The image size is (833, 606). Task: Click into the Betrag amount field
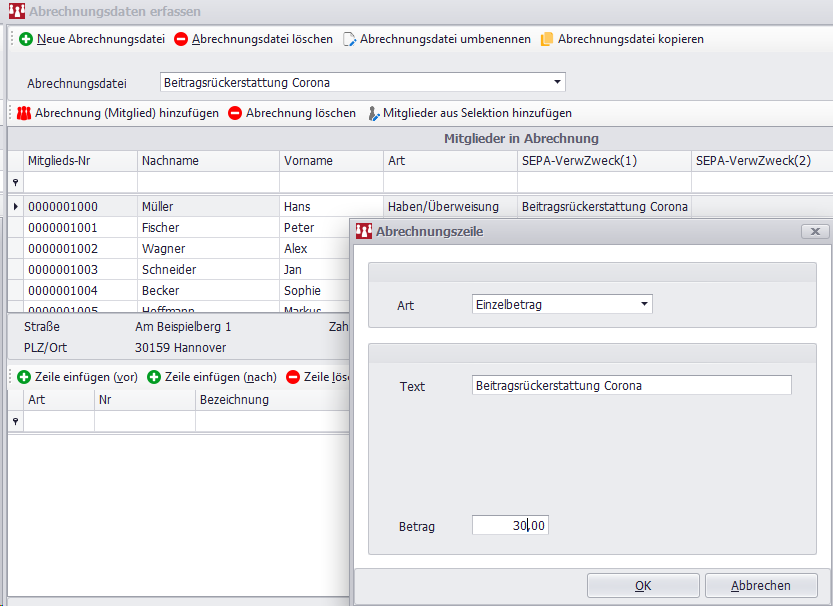click(x=510, y=525)
